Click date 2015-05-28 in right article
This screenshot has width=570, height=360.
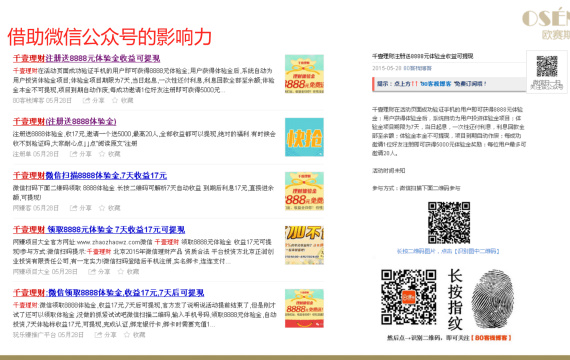click(x=387, y=68)
